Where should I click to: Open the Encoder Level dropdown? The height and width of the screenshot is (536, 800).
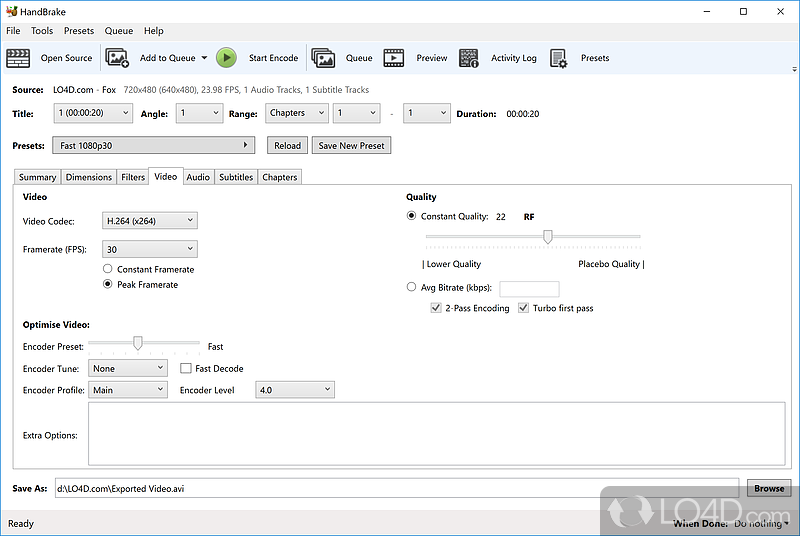[295, 390]
